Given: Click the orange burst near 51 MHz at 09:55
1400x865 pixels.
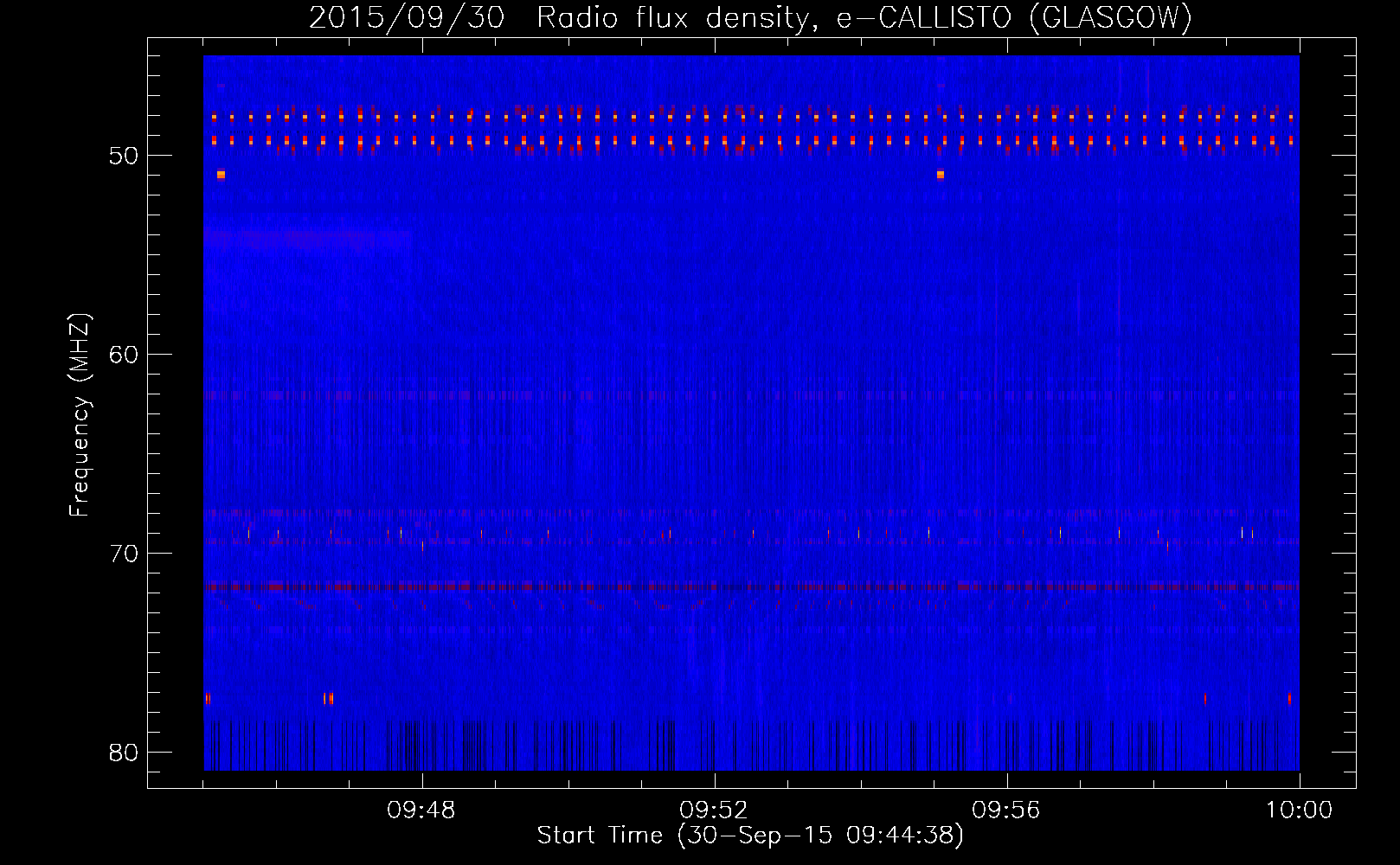Looking at the screenshot, I should 941,175.
